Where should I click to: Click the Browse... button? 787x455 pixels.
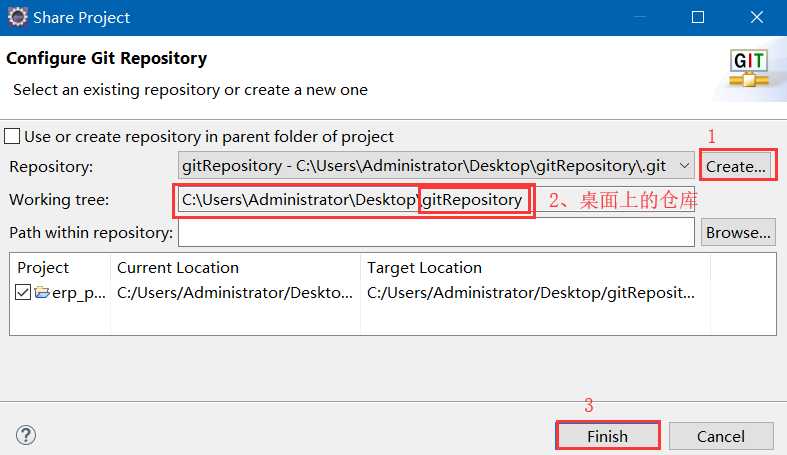[738, 232]
